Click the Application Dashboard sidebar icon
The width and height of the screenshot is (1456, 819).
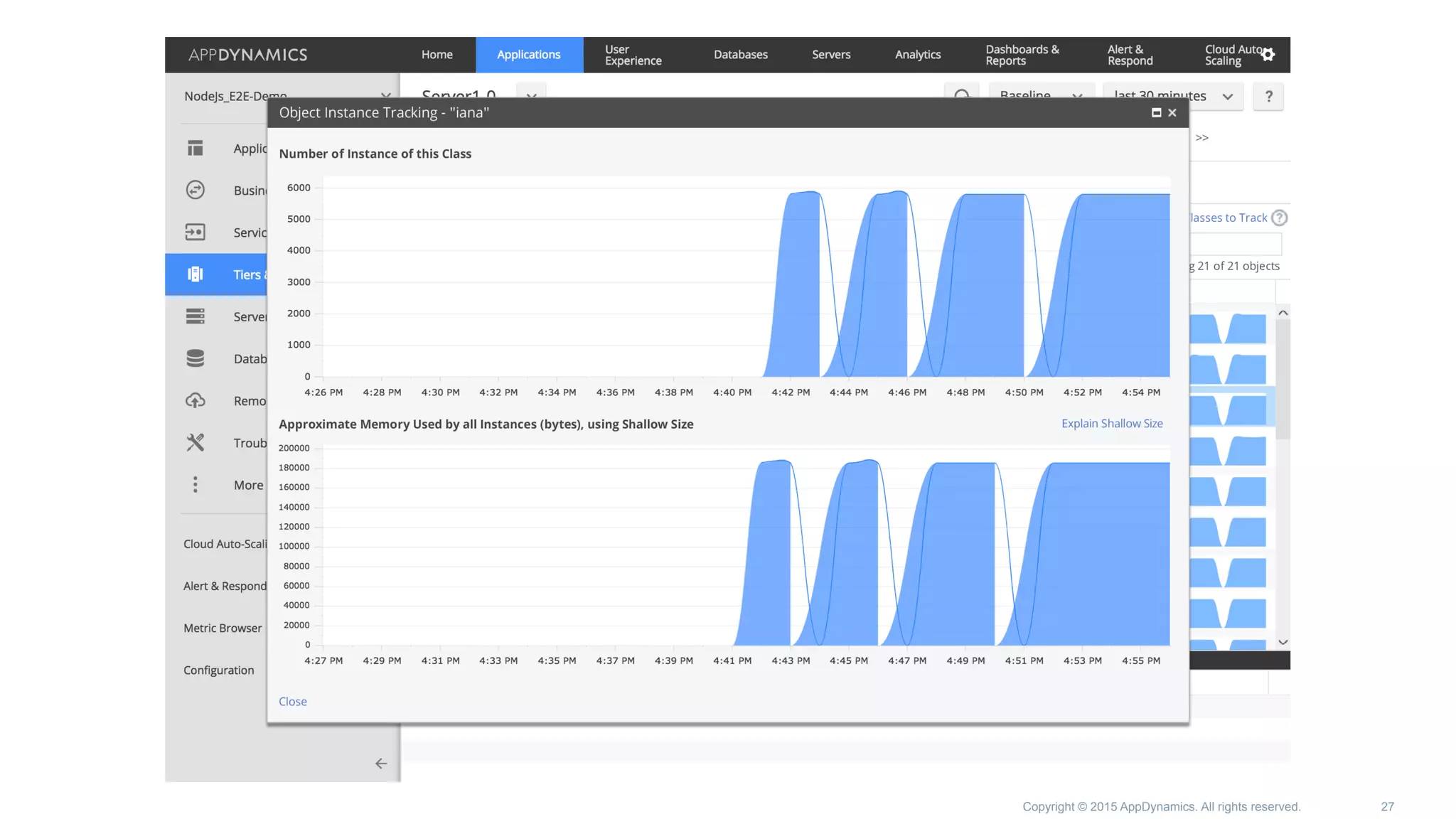pyautogui.click(x=195, y=148)
